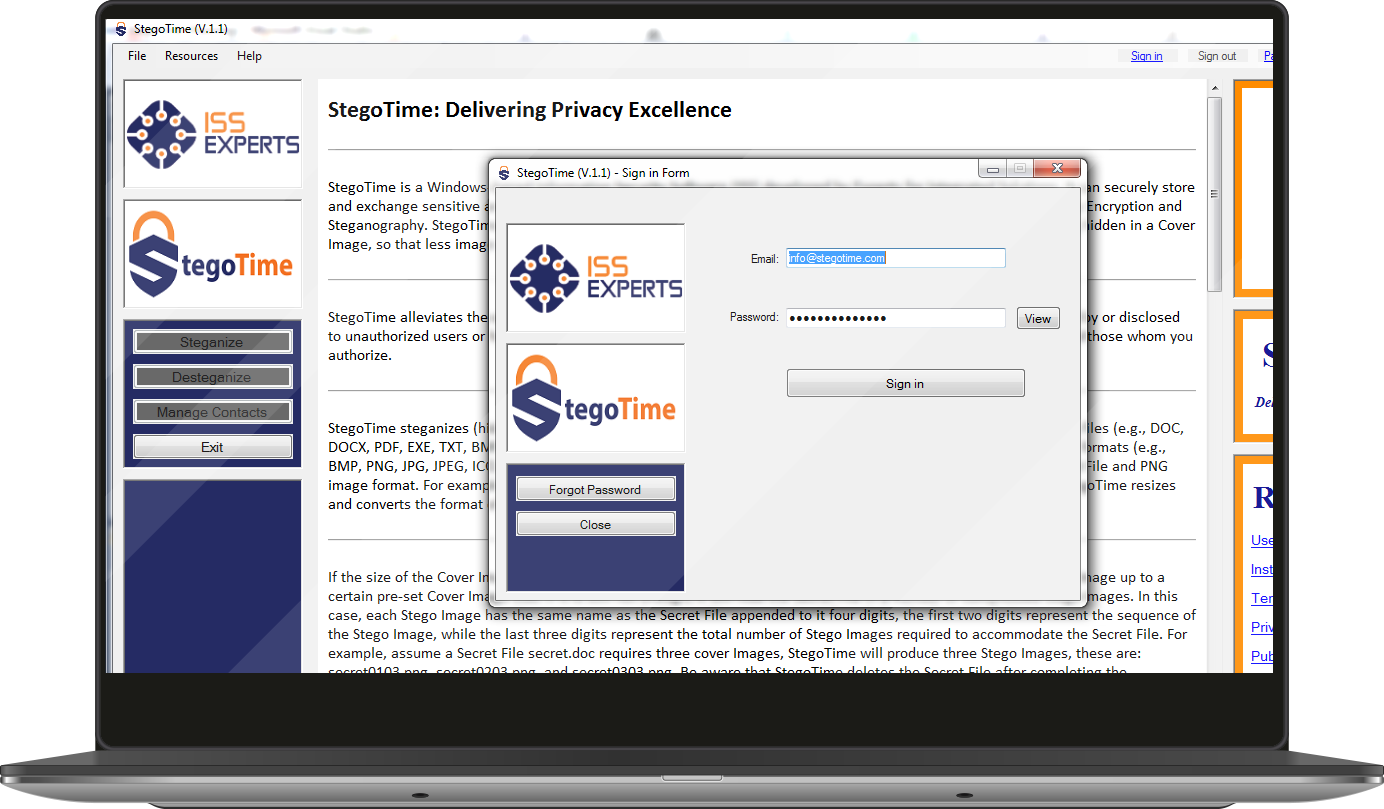The image size is (1384, 809).
Task: Toggle password visibility with the View button
Action: coord(1037,319)
